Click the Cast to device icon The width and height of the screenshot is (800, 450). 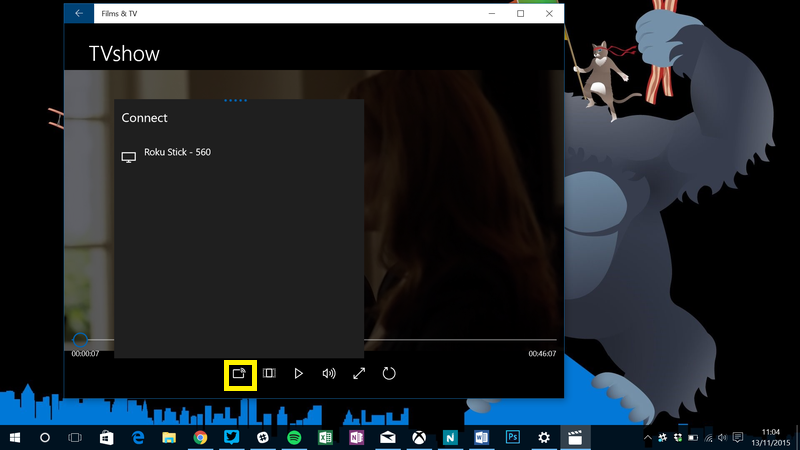click(x=240, y=373)
